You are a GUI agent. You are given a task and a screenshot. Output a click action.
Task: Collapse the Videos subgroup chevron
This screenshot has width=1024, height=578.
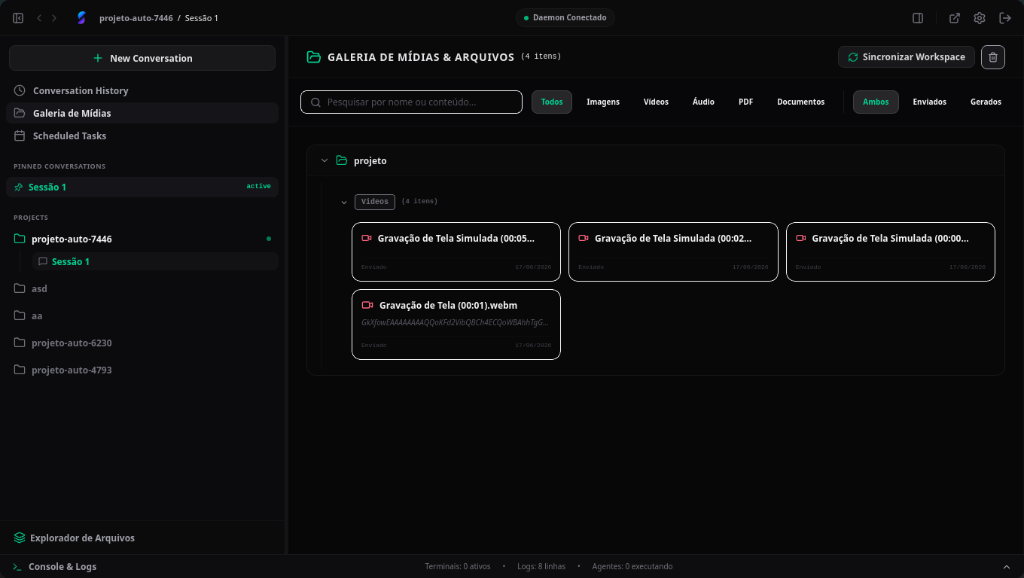(344, 202)
